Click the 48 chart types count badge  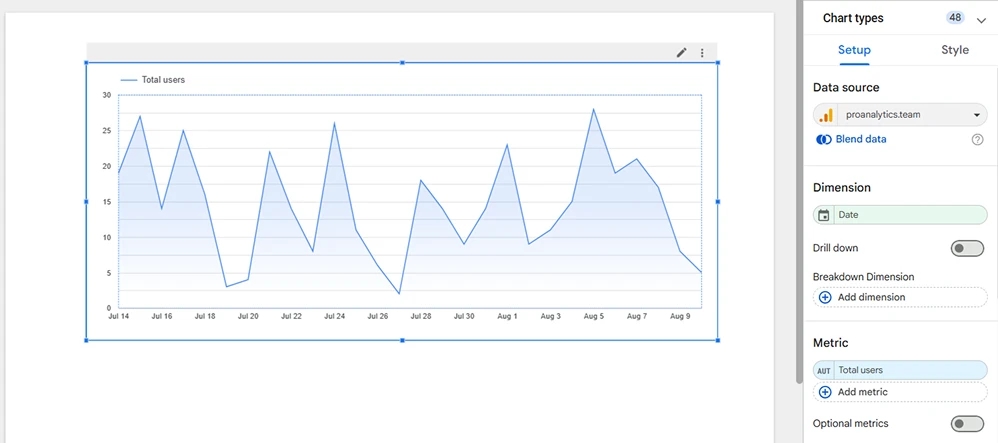click(955, 18)
